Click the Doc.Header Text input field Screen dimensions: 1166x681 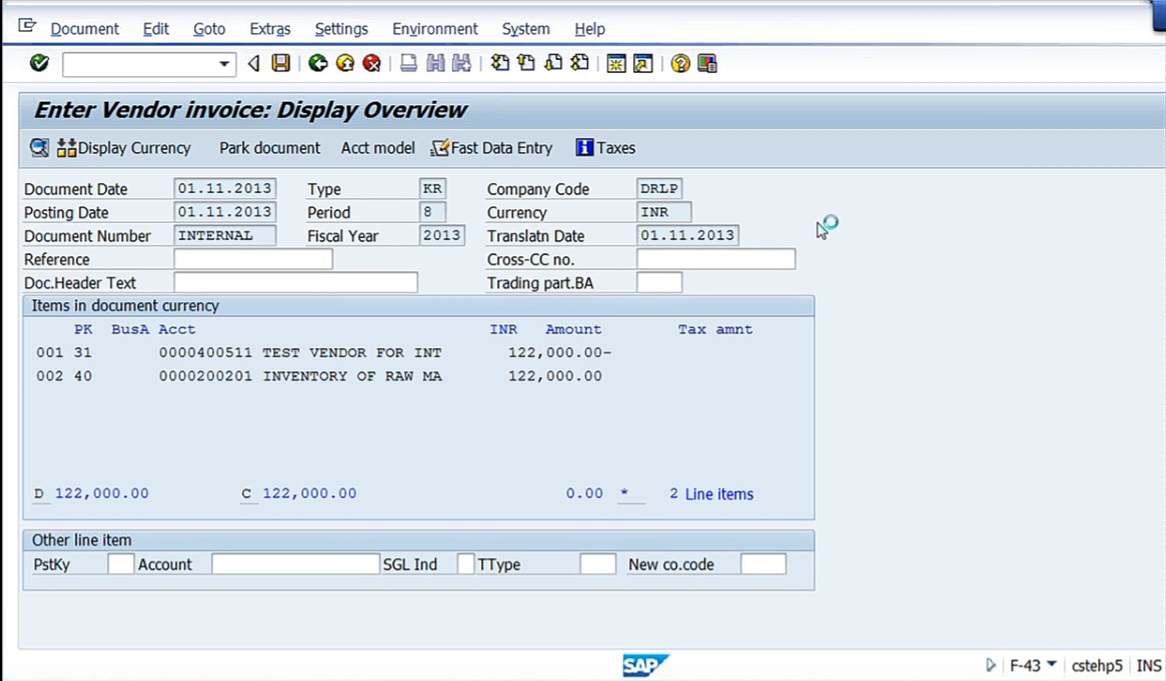point(296,283)
